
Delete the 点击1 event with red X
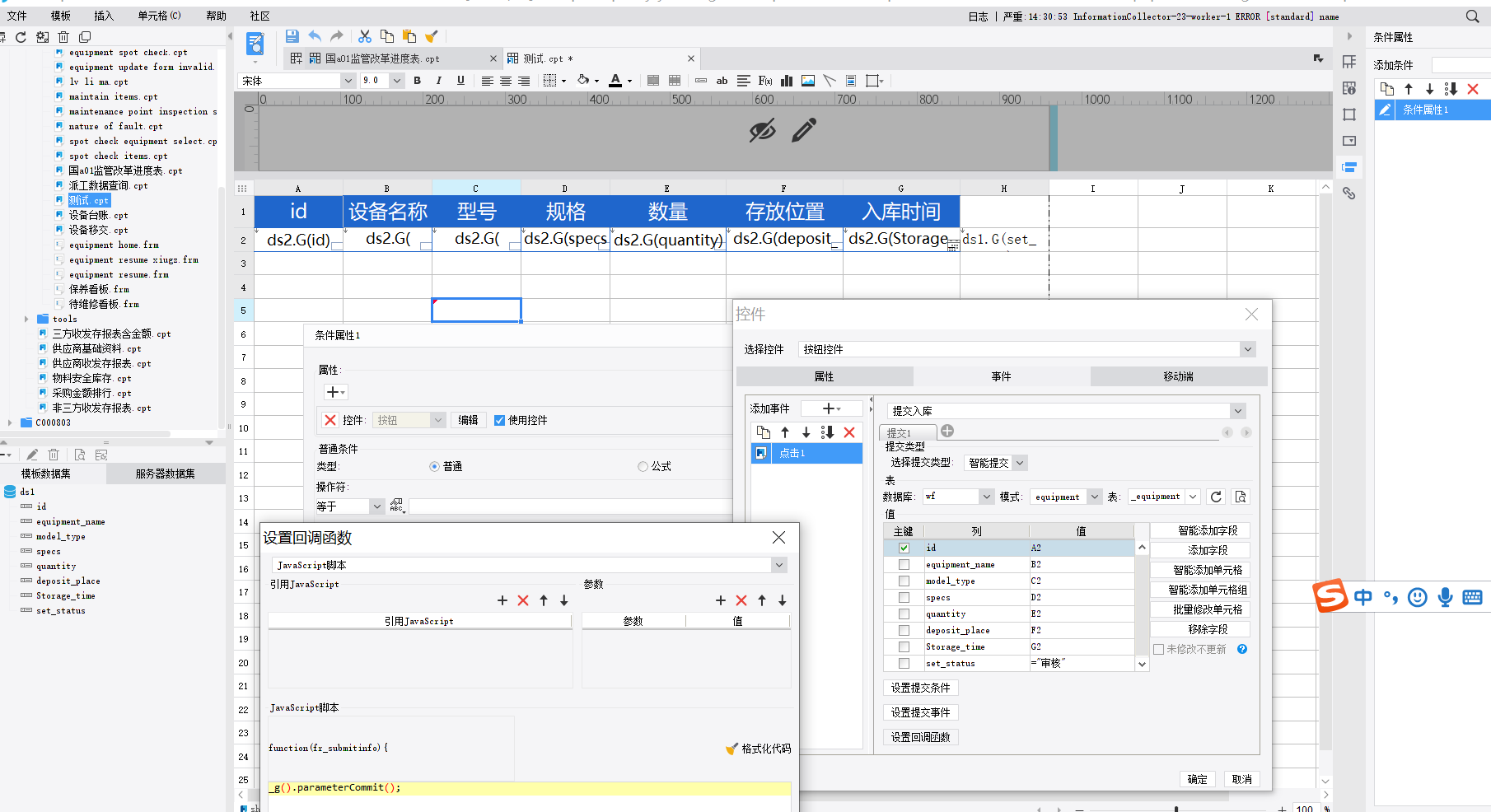[849, 432]
